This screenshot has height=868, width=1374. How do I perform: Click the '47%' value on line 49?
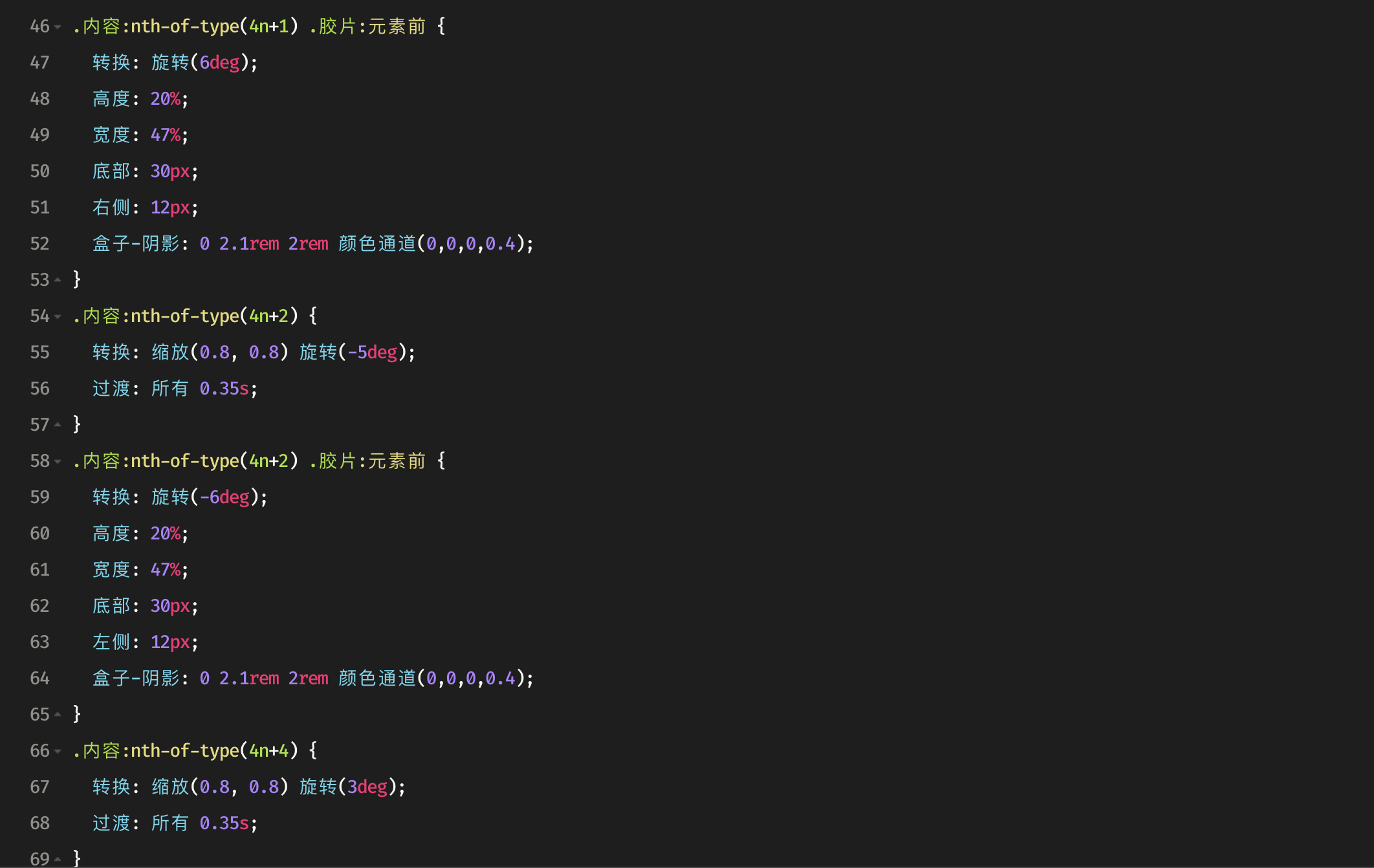tap(166, 135)
